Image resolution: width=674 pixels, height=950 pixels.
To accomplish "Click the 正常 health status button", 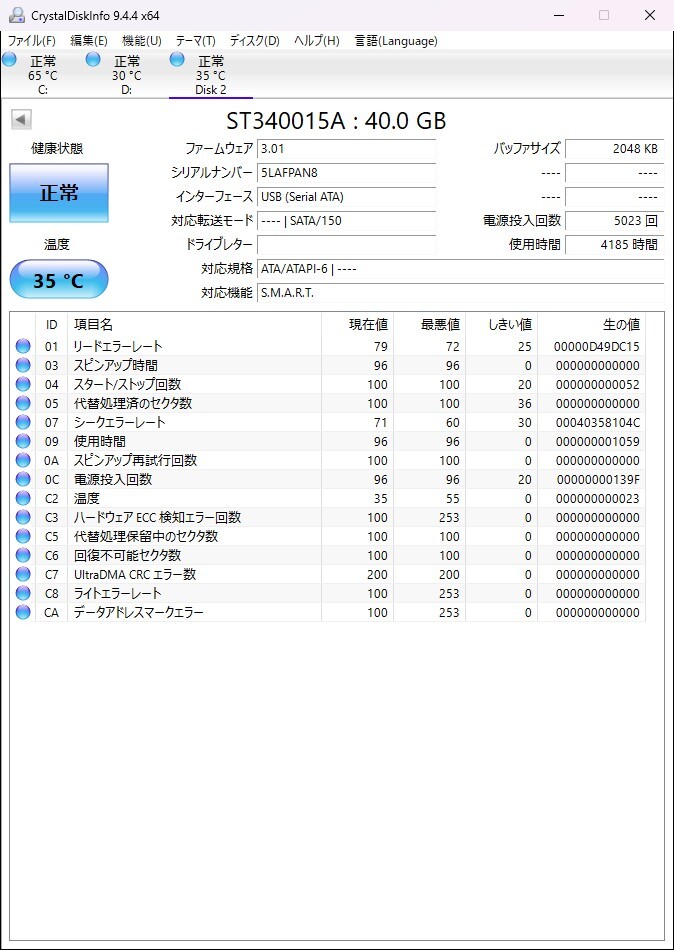I will pyautogui.click(x=59, y=193).
